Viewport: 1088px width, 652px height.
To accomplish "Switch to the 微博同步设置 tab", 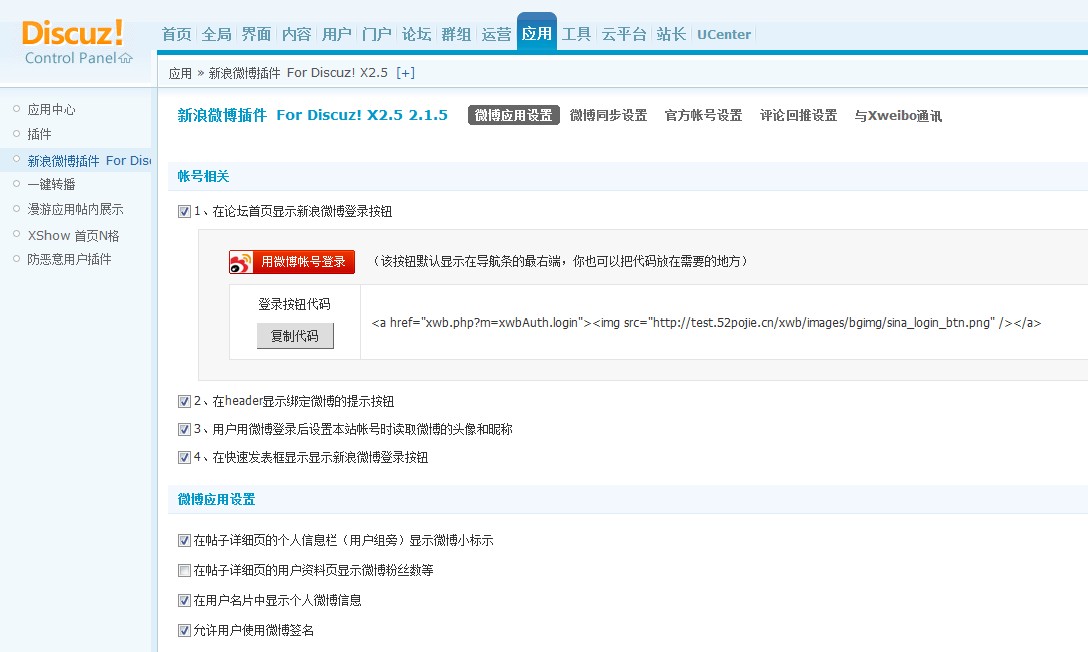I will 609,115.
